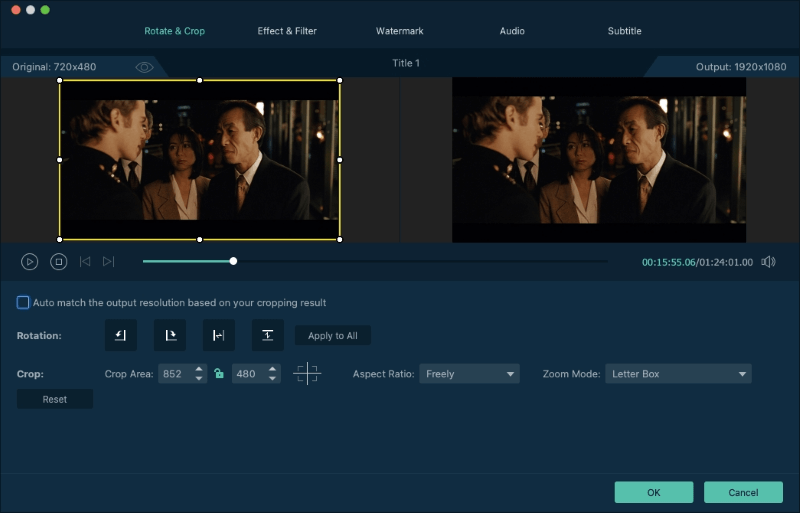800x513 pixels.
Task: Cancel the editing dialog
Action: 743,492
